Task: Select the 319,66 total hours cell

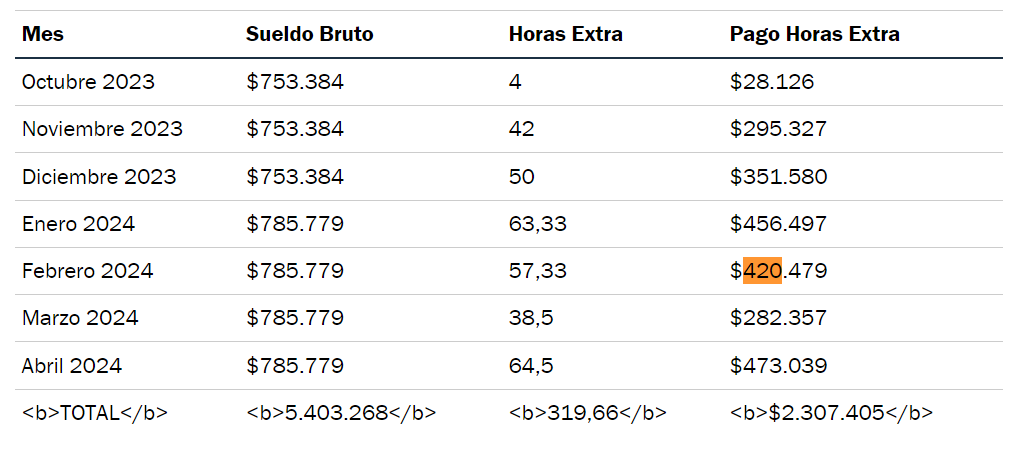Action: [x=587, y=413]
